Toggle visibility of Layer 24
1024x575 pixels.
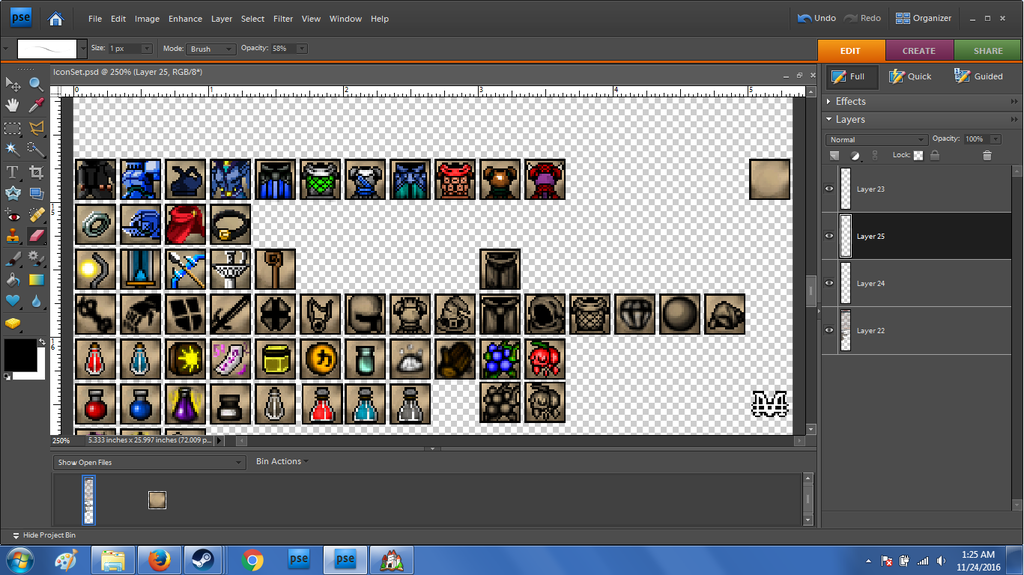(829, 283)
